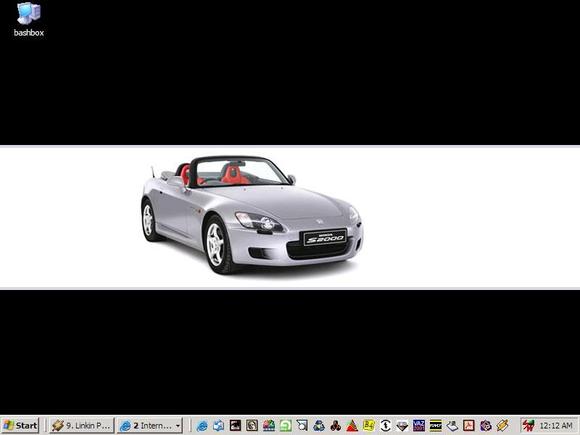
Task: Click the Honda S2000 wallpaper car image
Action: click(x=252, y=215)
